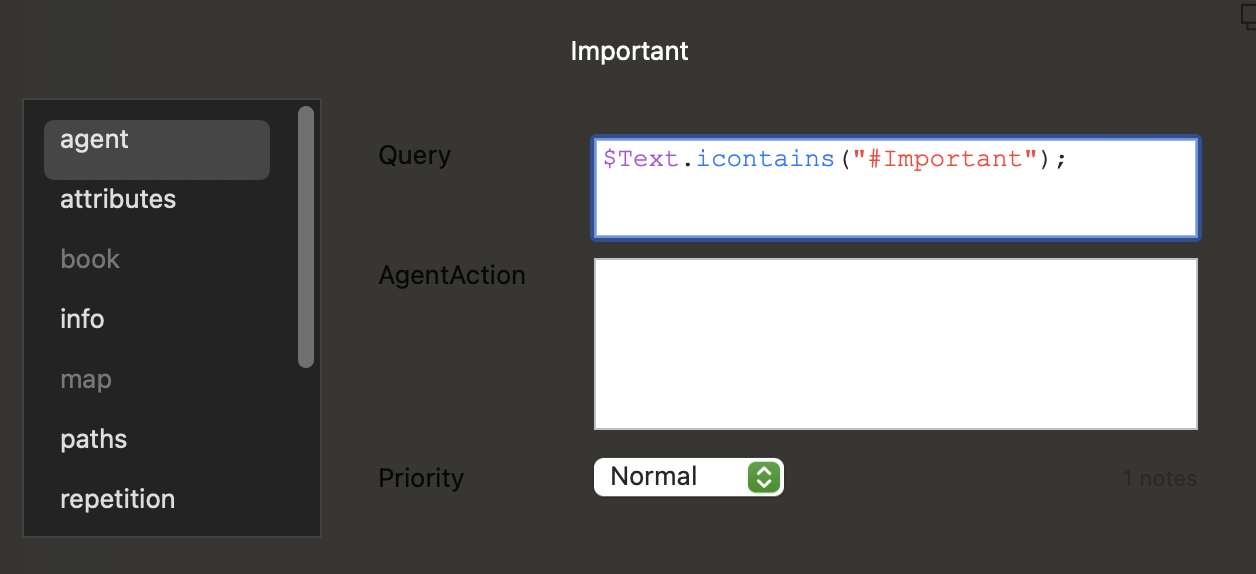Click inside the Query code field

[896, 188]
